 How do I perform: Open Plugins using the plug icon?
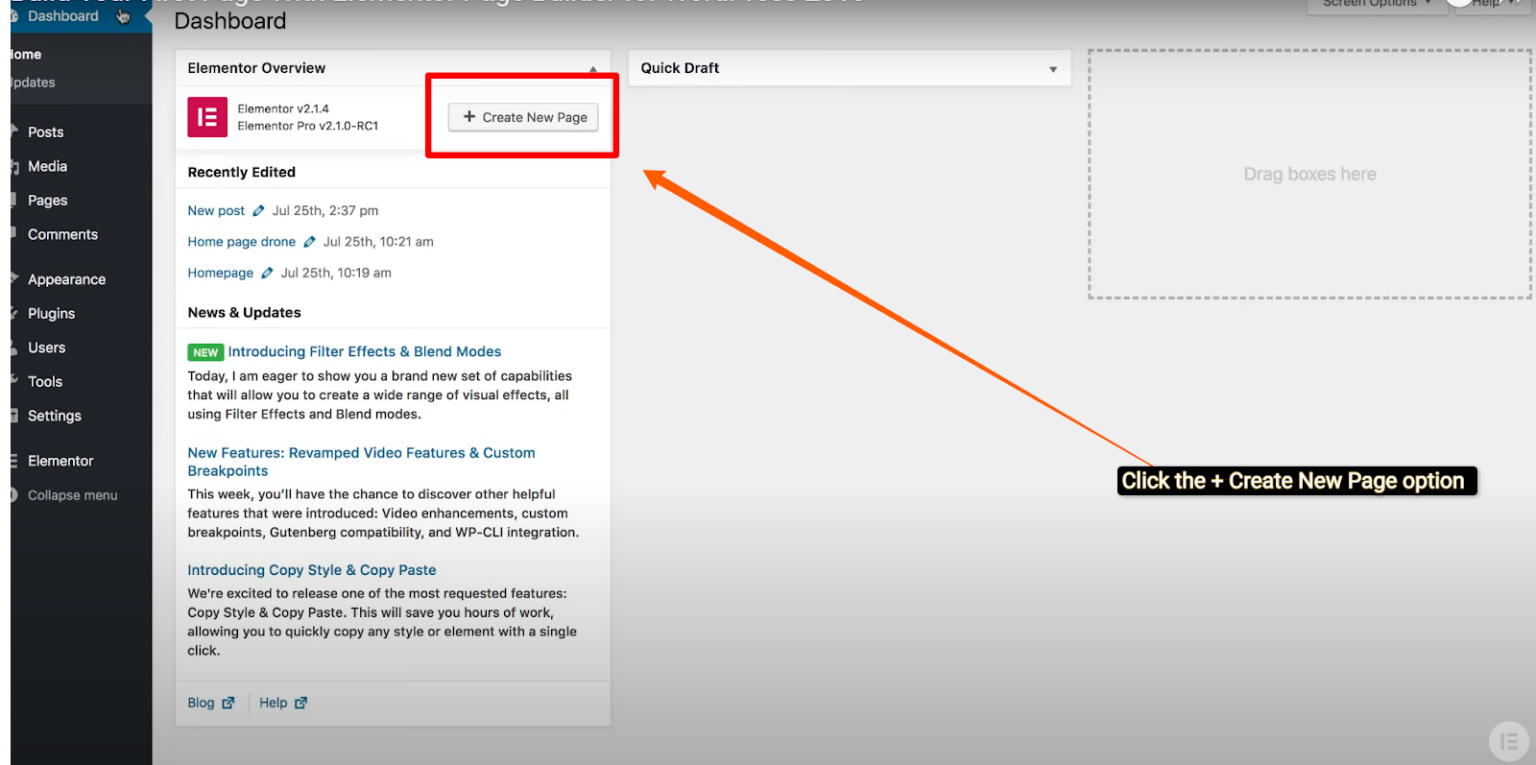pos(16,313)
